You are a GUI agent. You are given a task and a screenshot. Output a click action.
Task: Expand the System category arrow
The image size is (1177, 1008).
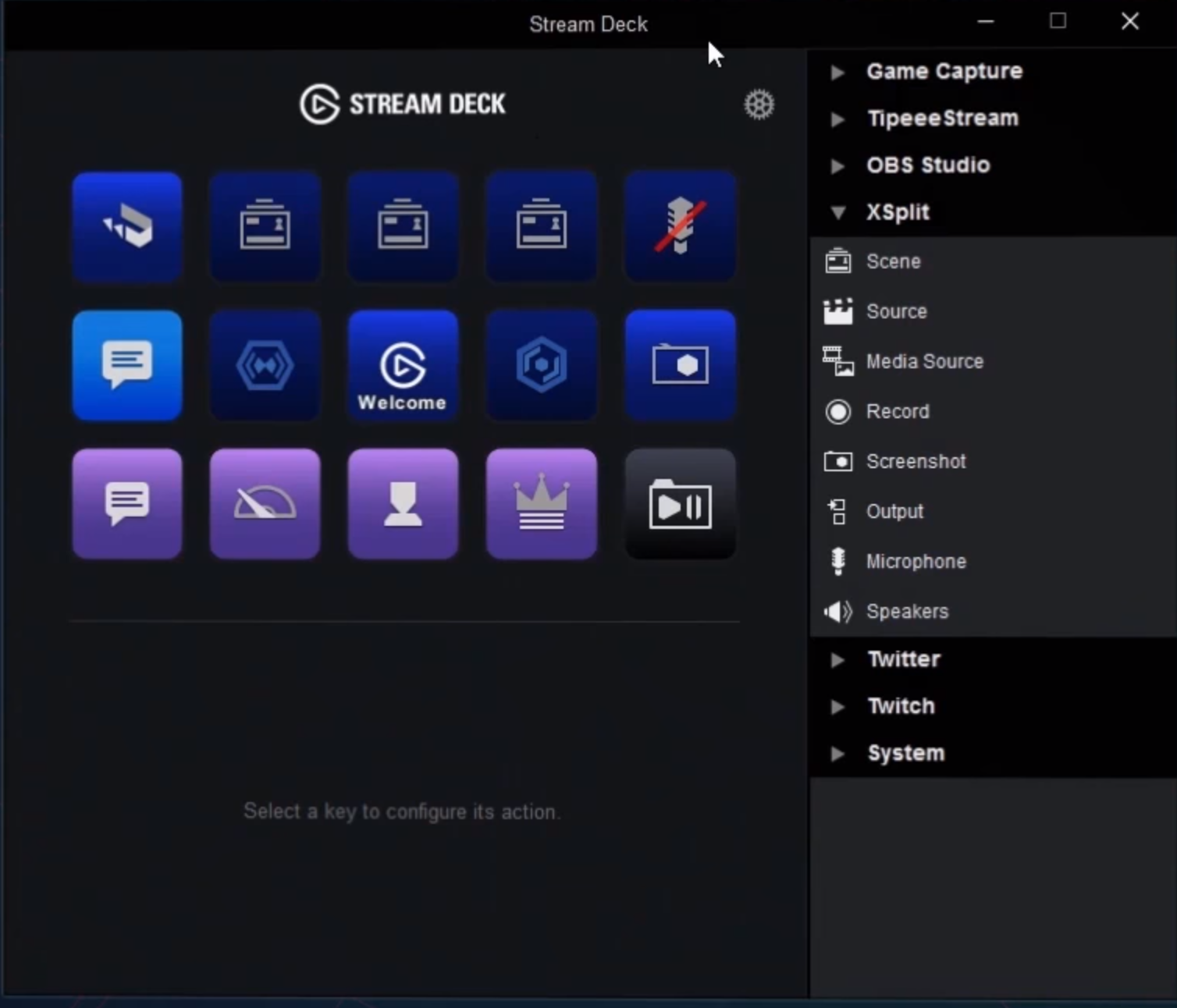click(x=837, y=754)
